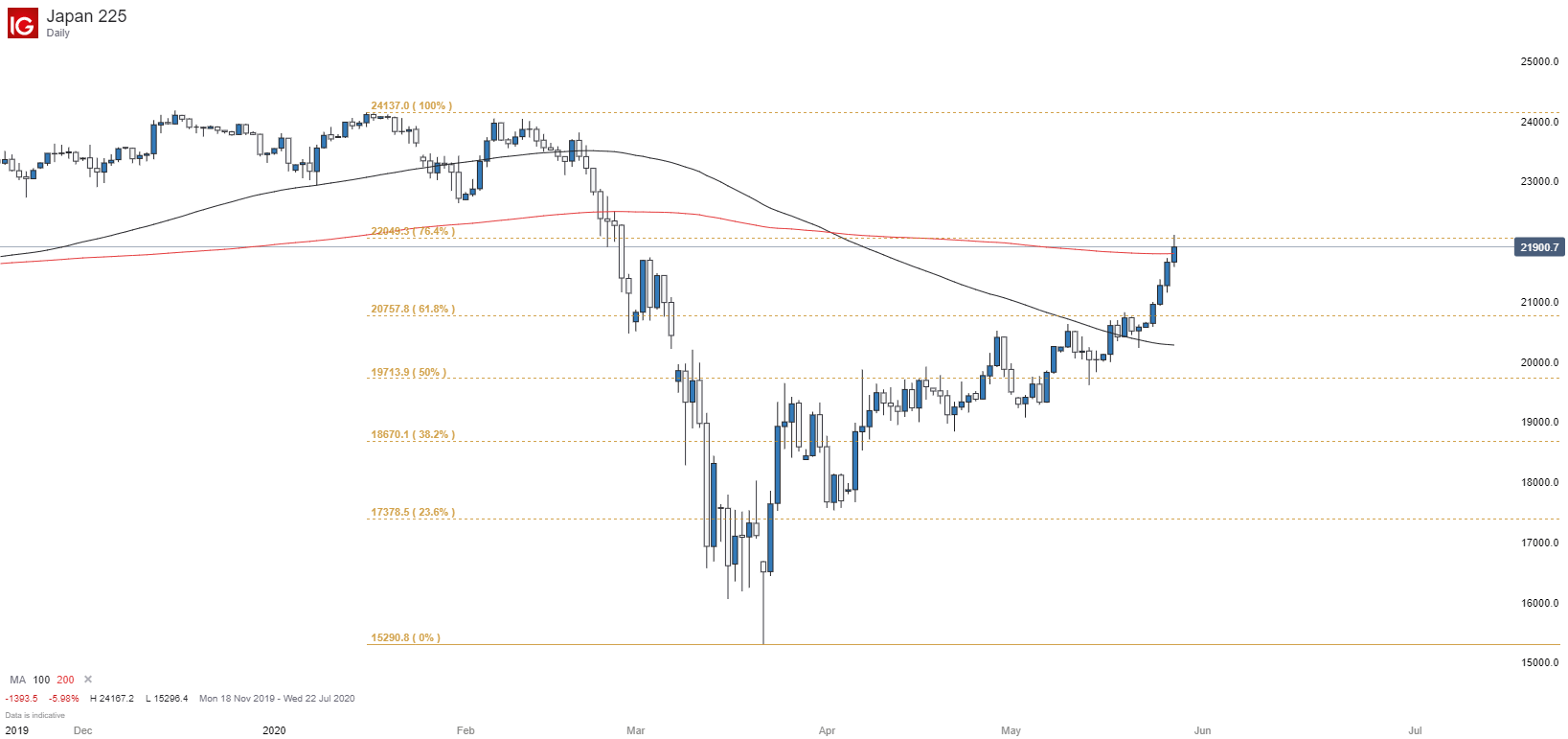Viewport: 1568px width, 739px height.
Task: Click the Daily timeframe label
Action: click(x=58, y=33)
